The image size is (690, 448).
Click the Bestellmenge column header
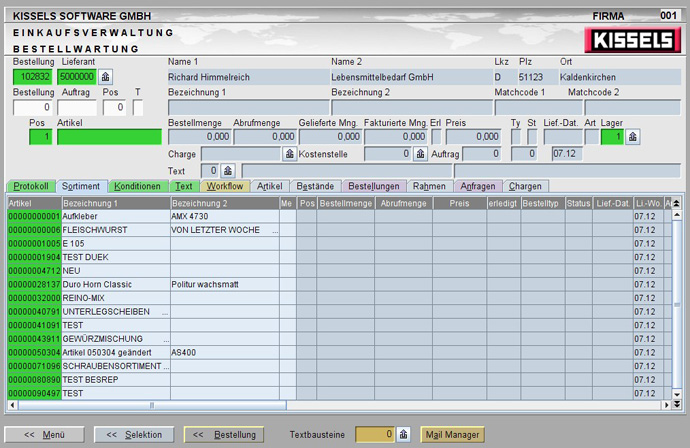point(346,203)
